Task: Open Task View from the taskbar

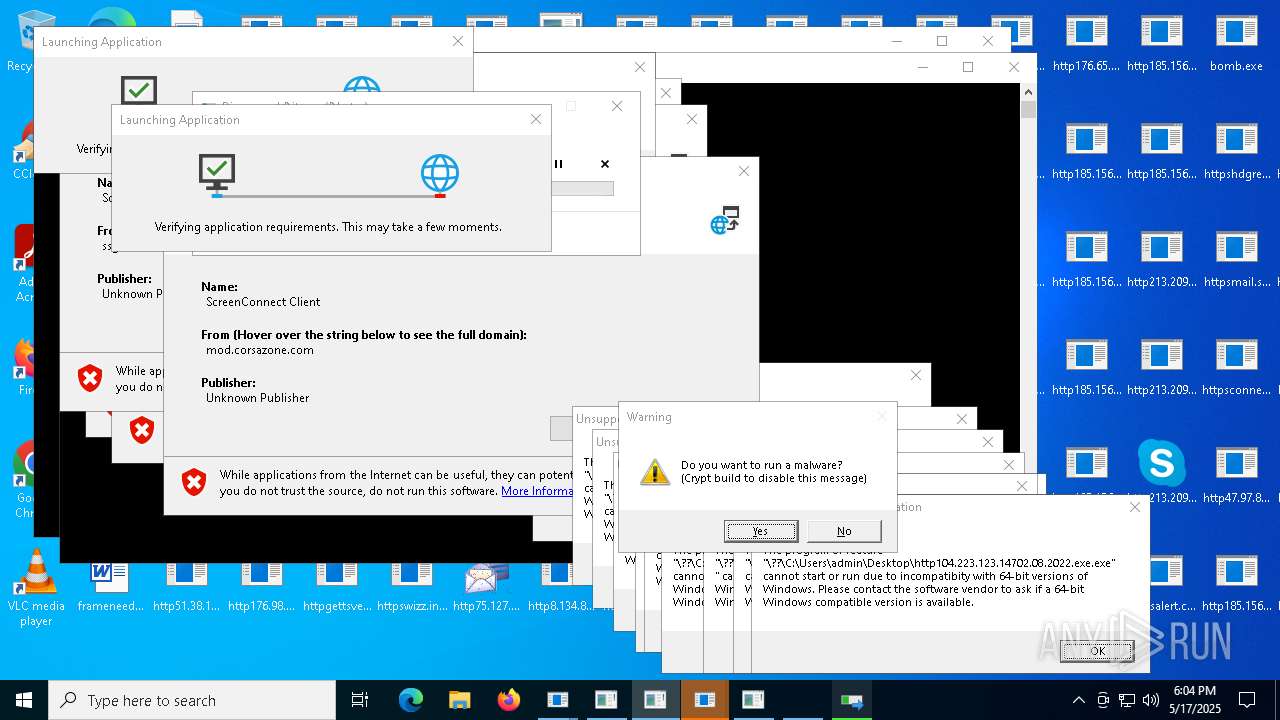Action: coord(360,700)
